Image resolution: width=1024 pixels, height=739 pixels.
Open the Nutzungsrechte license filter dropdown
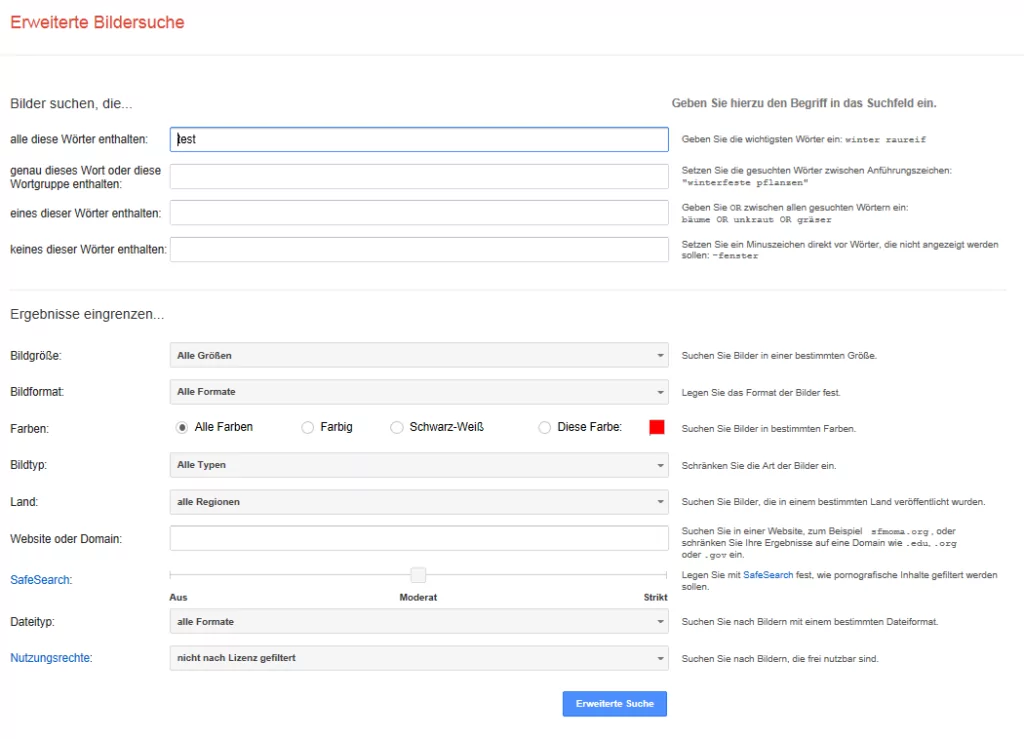click(418, 658)
